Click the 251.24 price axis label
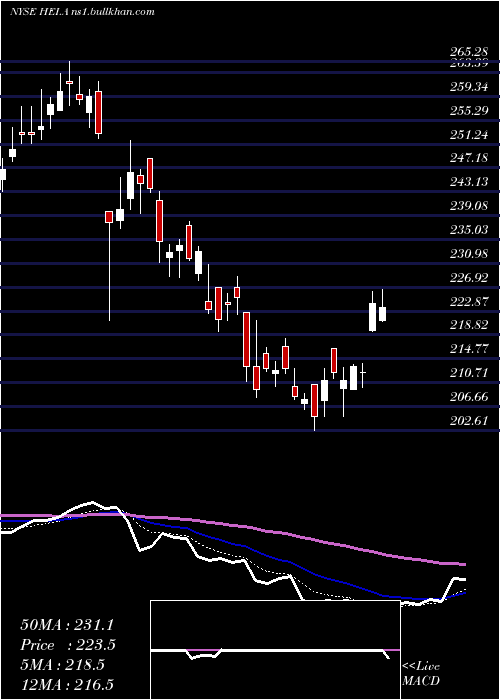The width and height of the screenshot is (500, 700). (469, 134)
